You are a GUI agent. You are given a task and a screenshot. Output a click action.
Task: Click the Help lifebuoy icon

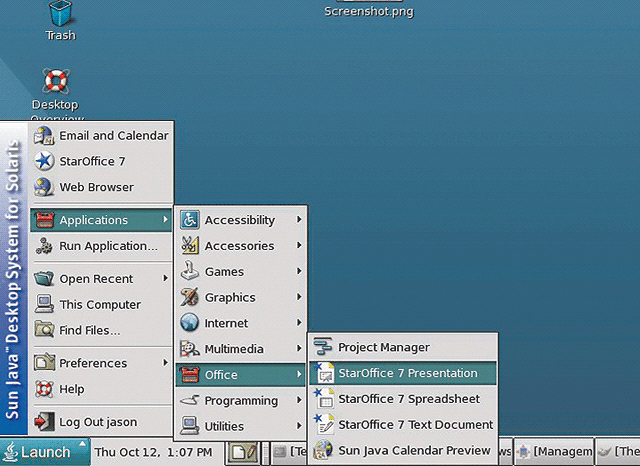44,389
